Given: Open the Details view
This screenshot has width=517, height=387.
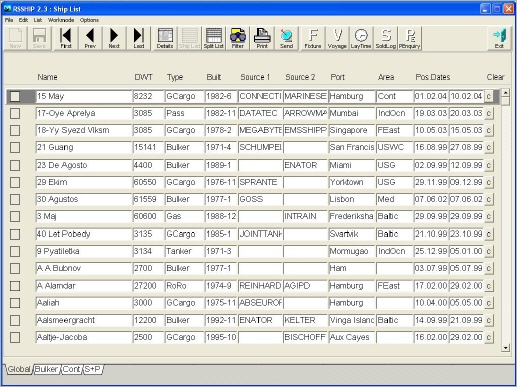Looking at the screenshot, I should [165, 38].
